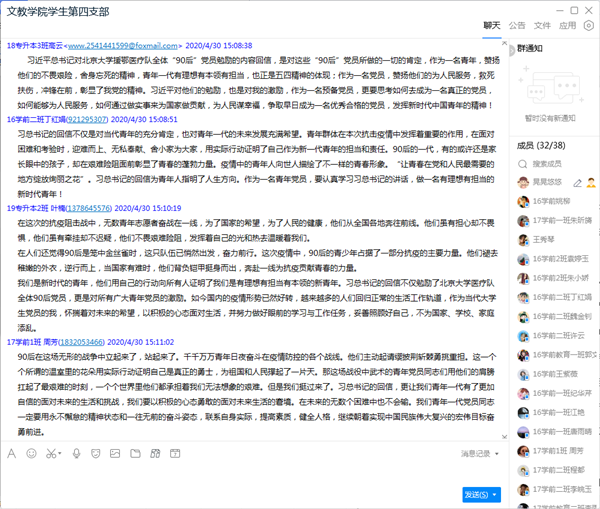Switch to the 公告 tab
Viewport: 600px width, 509px height.
(517, 25)
